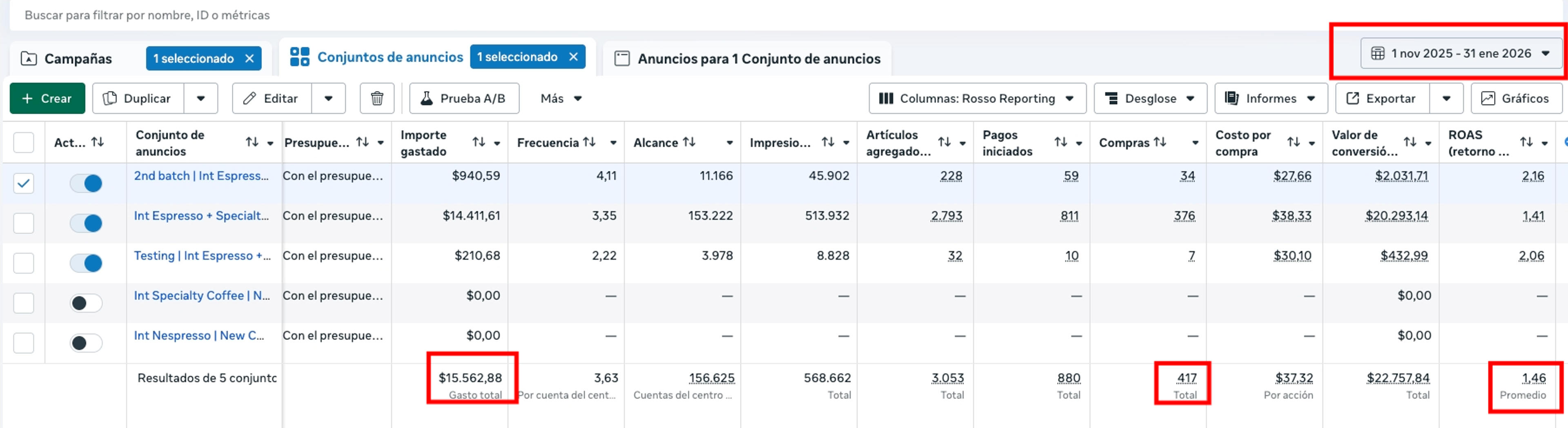Sort by Compras arrows
This screenshot has width=1568, height=428.
coord(1160,142)
